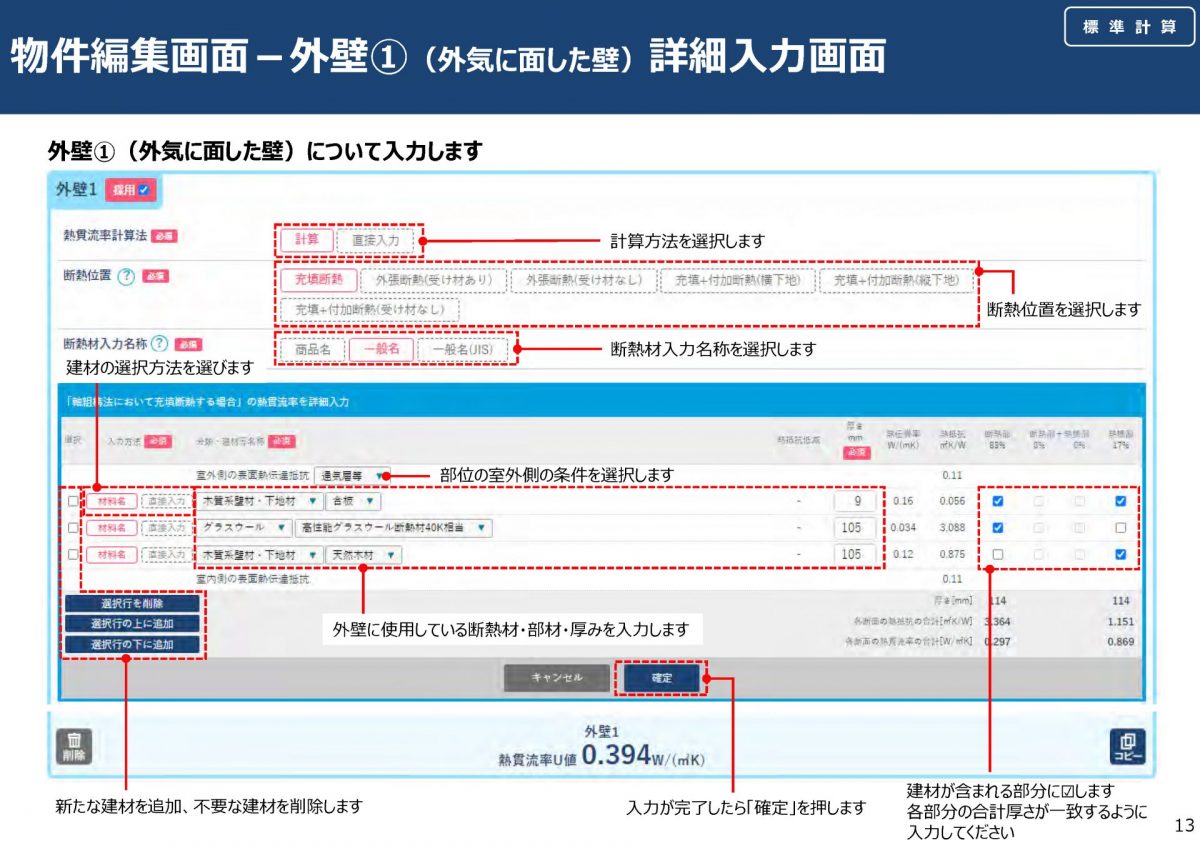This screenshot has height=848, width=1200.
Task: Expand the 合板 material dropdown
Action: point(353,501)
